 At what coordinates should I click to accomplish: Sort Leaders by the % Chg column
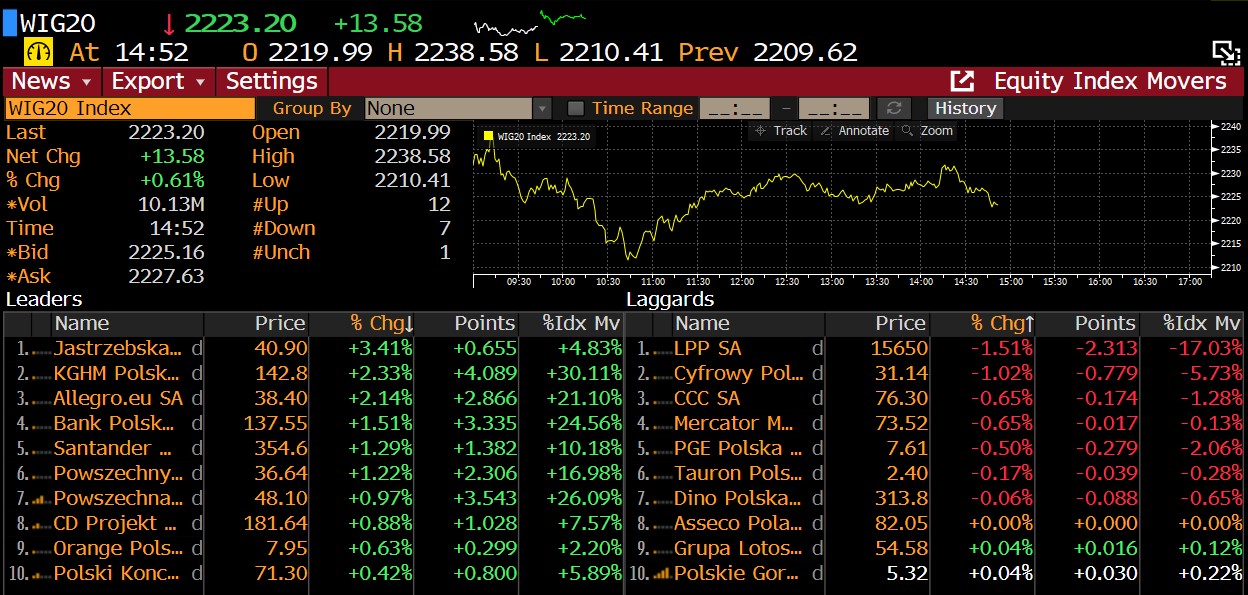pyautogui.click(x=361, y=324)
